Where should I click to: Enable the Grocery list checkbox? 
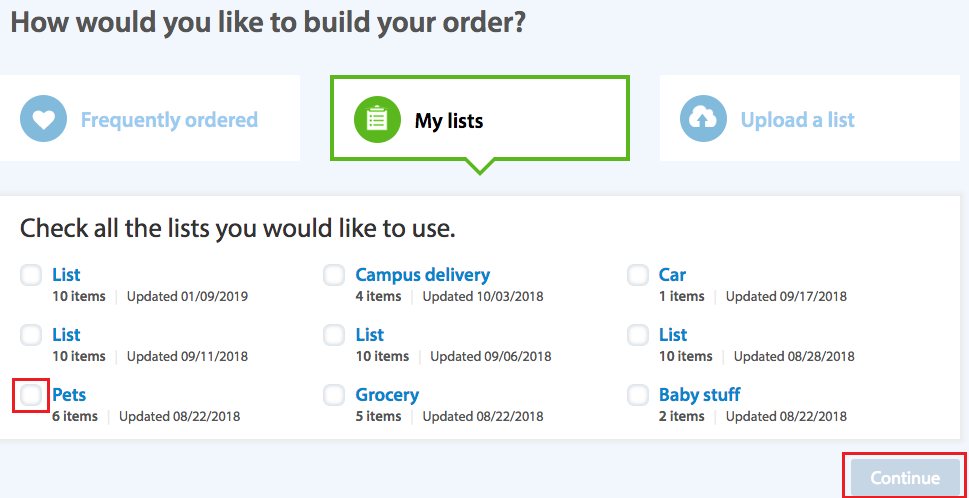334,395
